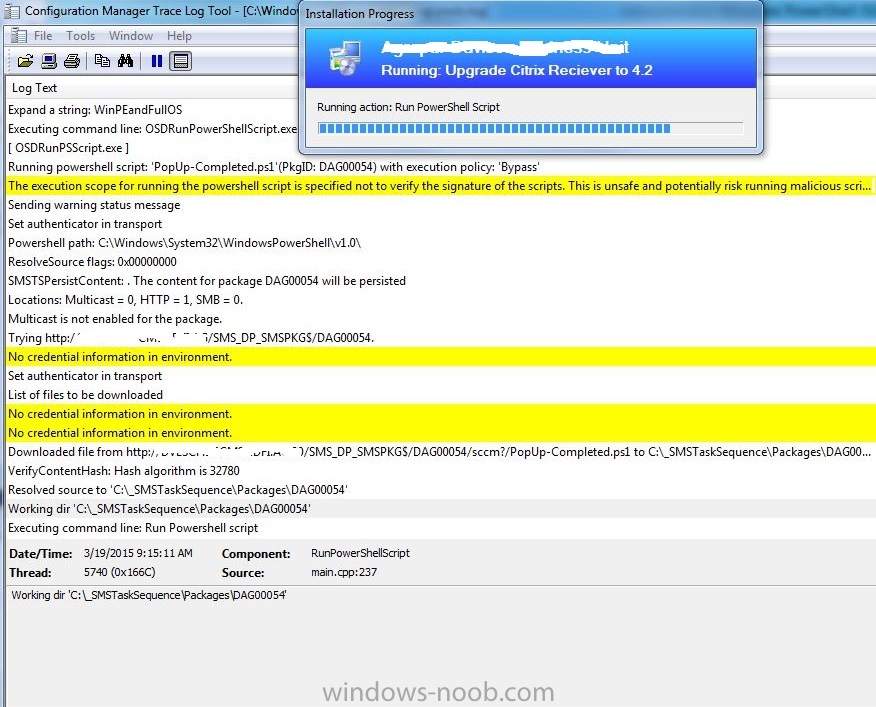Open the File menu

coord(43,36)
